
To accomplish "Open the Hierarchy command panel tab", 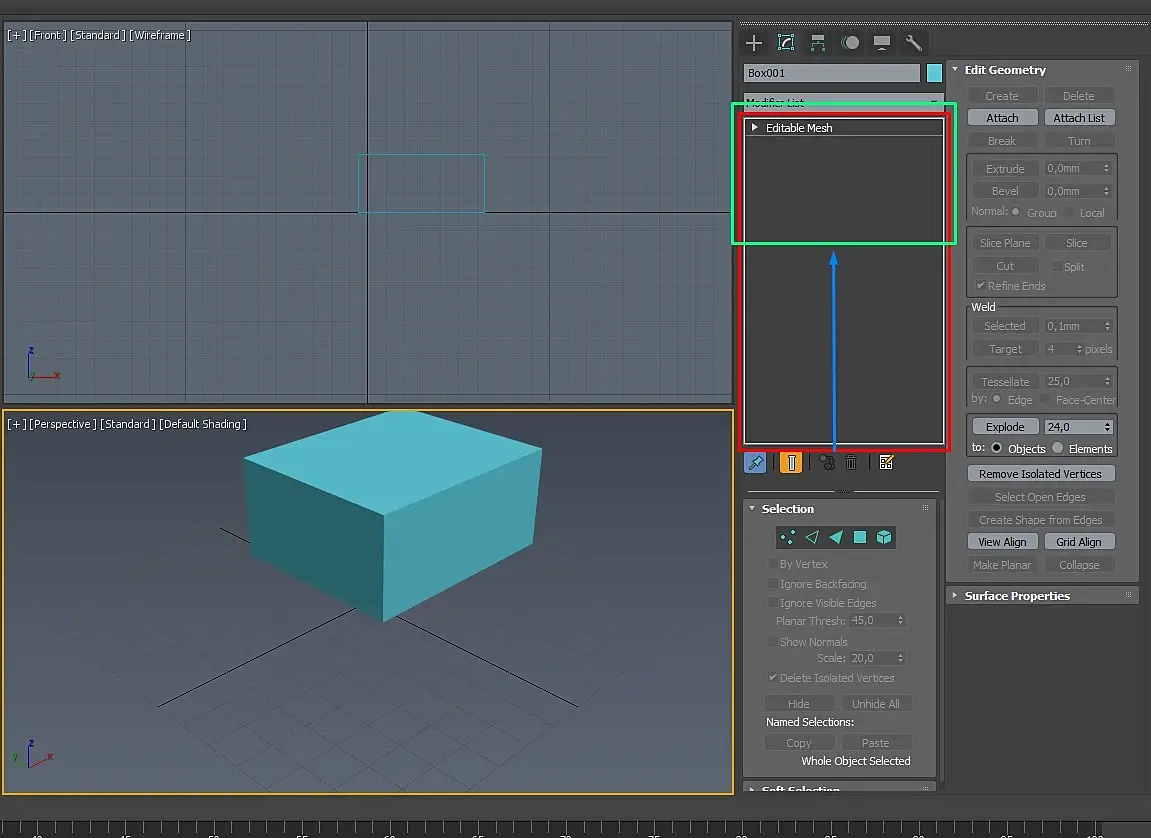I will point(818,42).
